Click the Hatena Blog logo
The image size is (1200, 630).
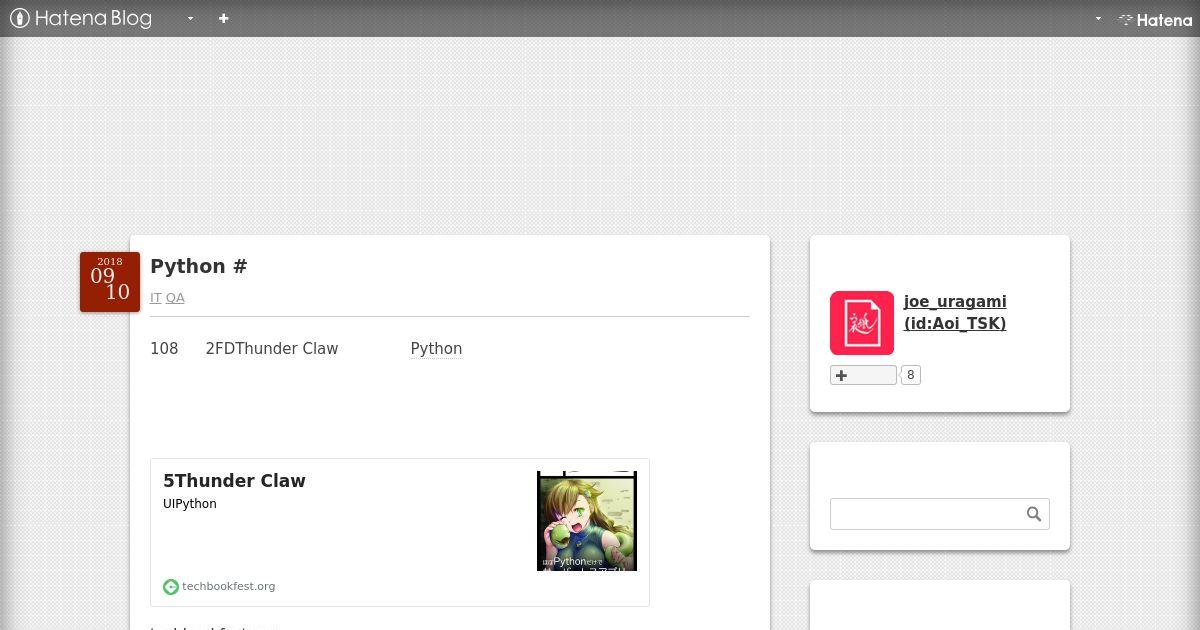(x=81, y=18)
